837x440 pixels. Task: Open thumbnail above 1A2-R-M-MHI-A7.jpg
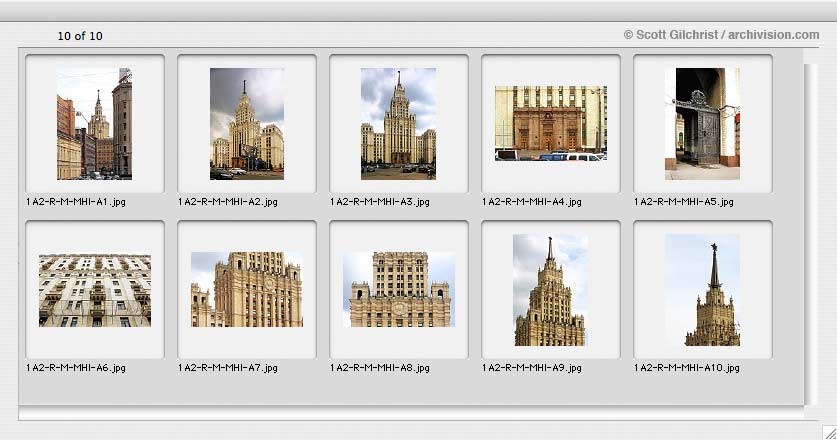(247, 289)
